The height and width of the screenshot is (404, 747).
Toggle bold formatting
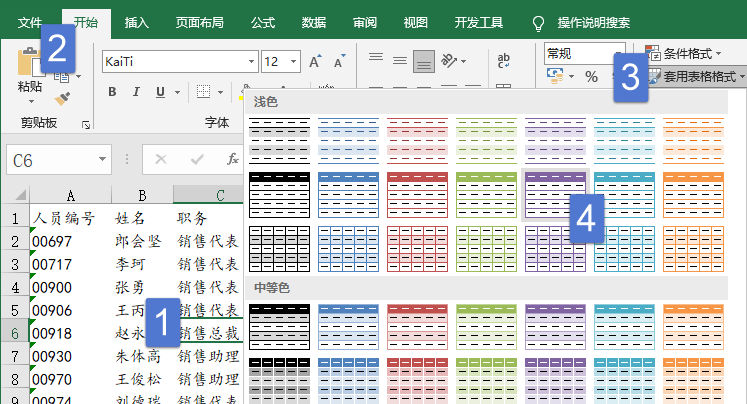point(112,91)
